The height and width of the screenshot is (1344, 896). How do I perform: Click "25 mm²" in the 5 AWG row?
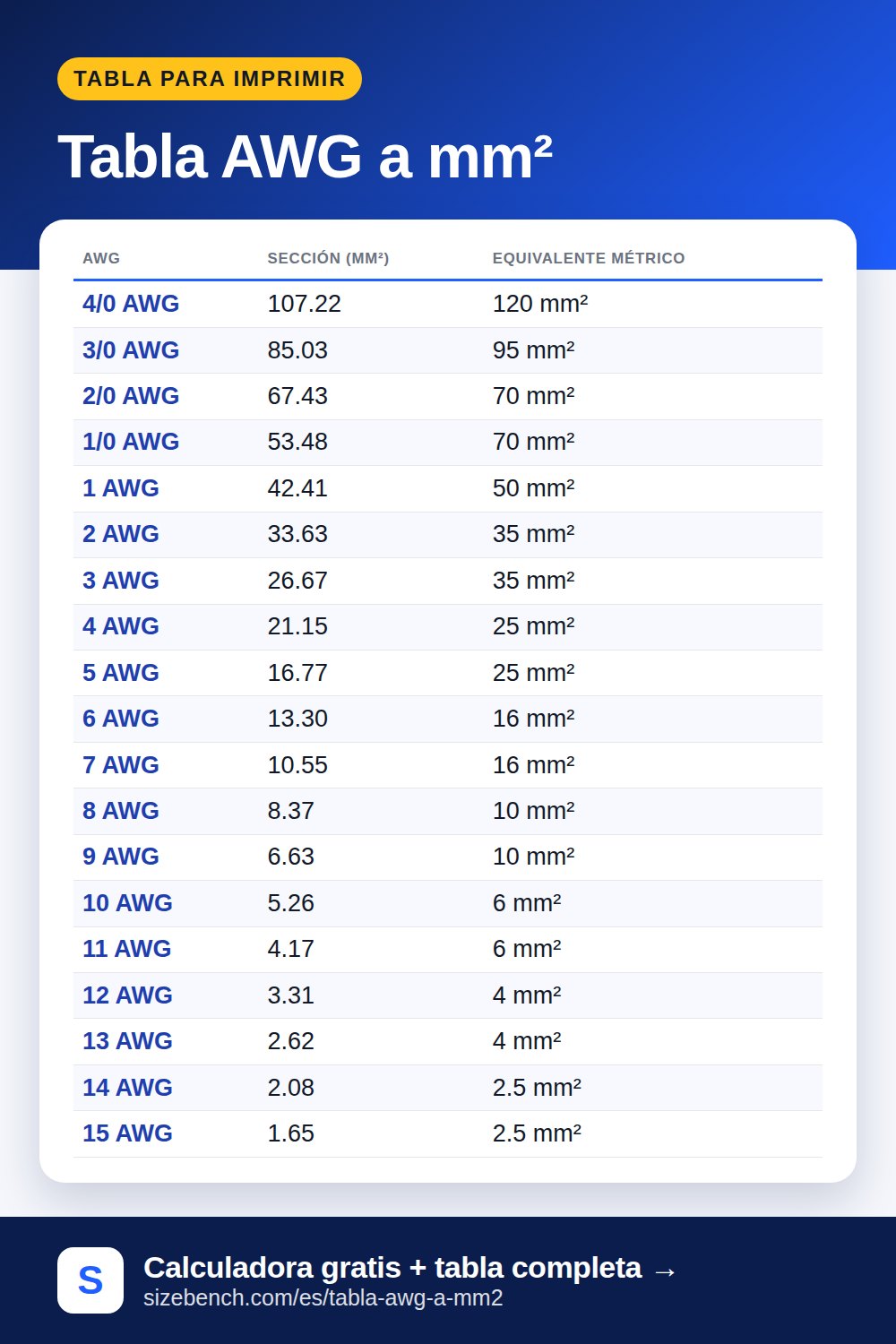coord(533,673)
